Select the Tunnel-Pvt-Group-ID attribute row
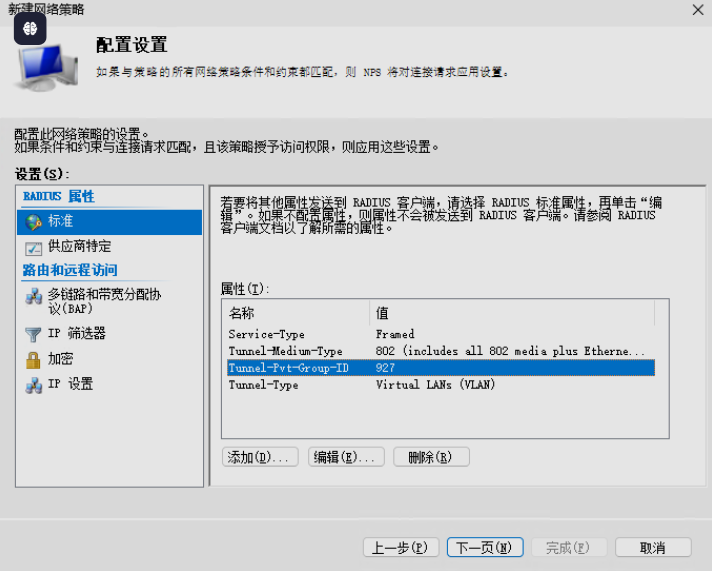The height and width of the screenshot is (571, 712). coord(440,368)
